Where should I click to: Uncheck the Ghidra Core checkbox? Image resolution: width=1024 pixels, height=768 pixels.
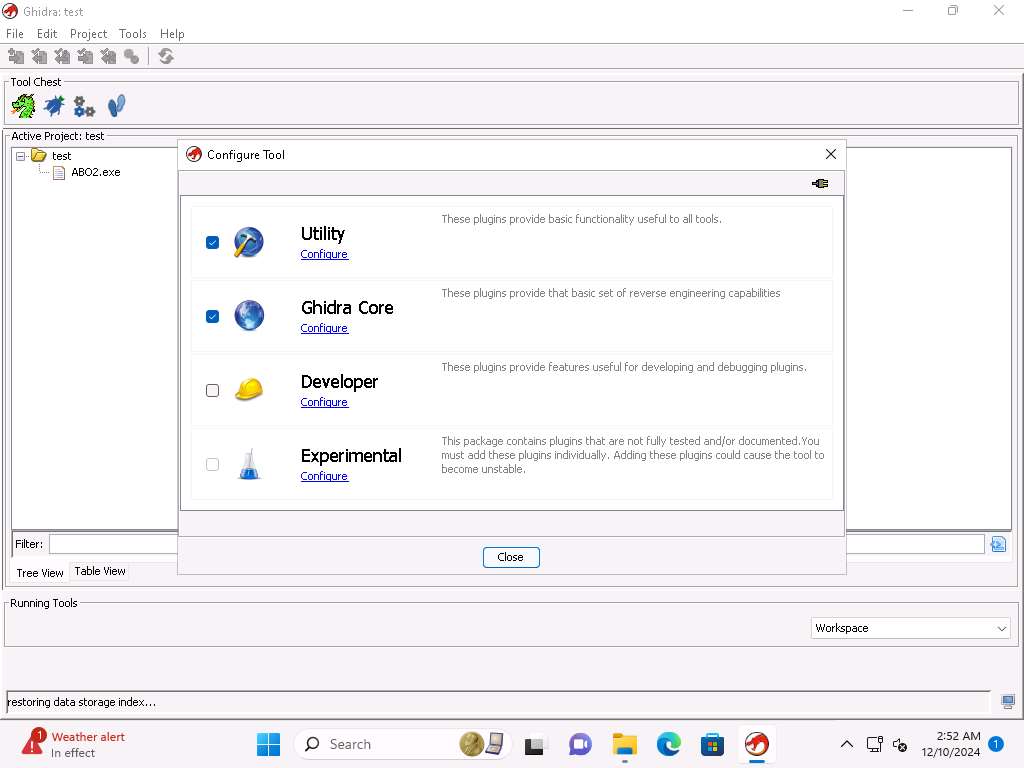click(212, 316)
